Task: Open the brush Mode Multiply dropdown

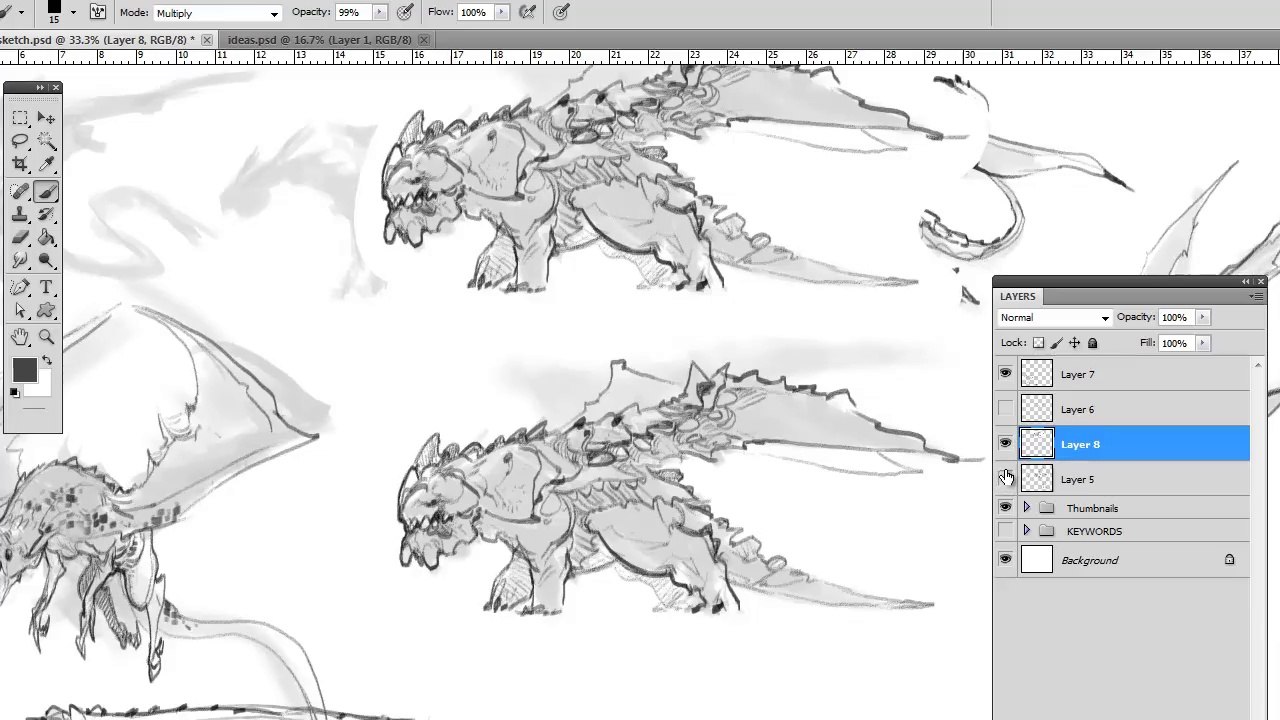Action: point(217,13)
